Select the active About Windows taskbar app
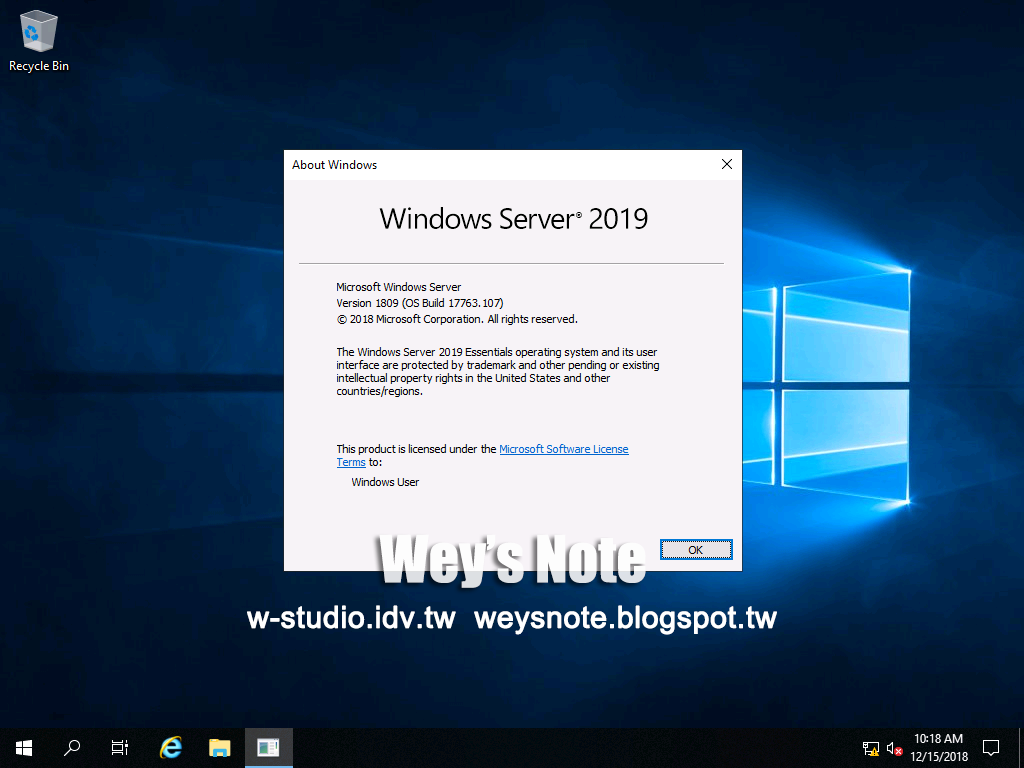The width and height of the screenshot is (1024, 768). point(268,748)
